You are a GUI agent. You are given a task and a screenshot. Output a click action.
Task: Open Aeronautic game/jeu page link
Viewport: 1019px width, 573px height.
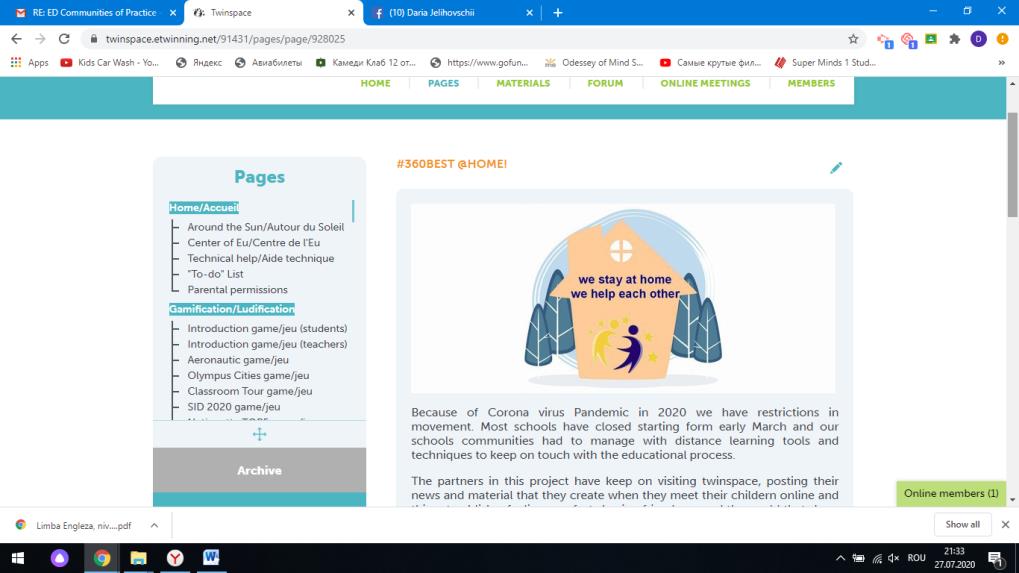(238, 360)
